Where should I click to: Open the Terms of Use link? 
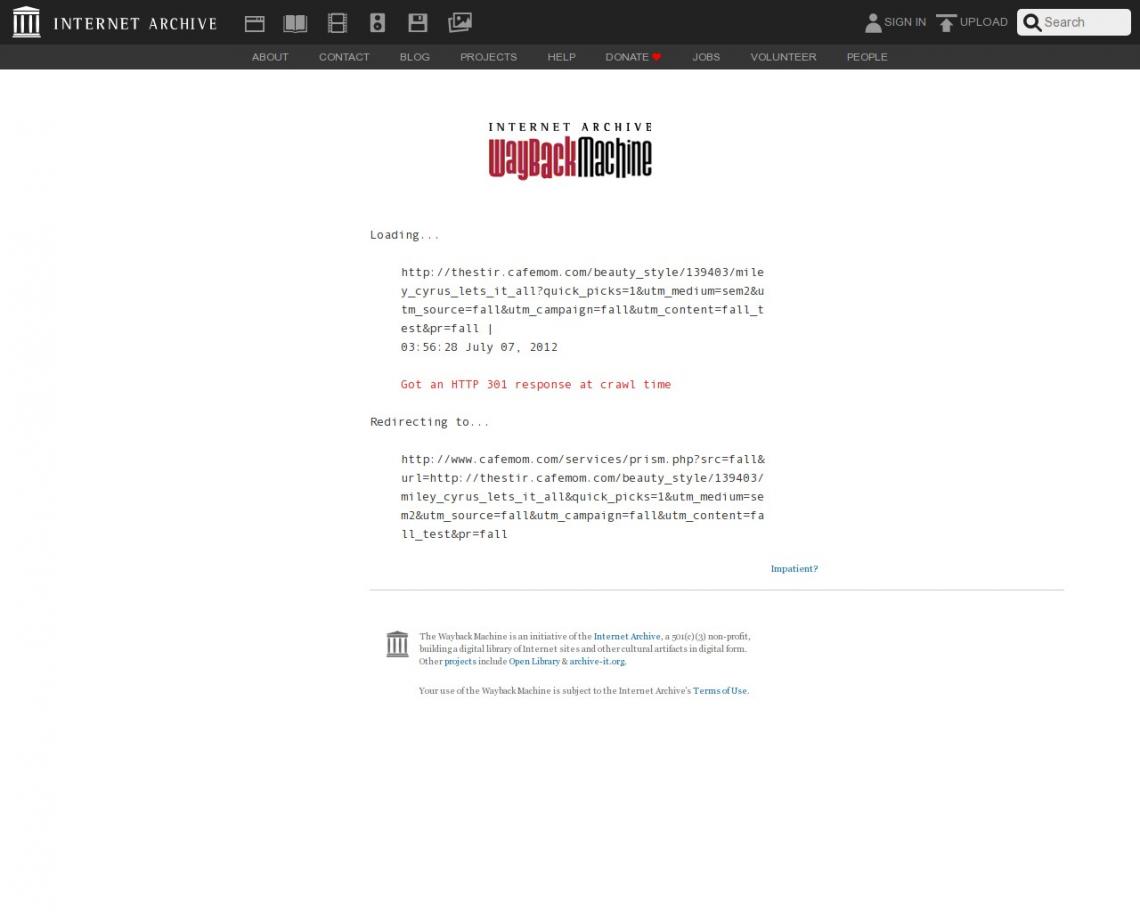720,691
